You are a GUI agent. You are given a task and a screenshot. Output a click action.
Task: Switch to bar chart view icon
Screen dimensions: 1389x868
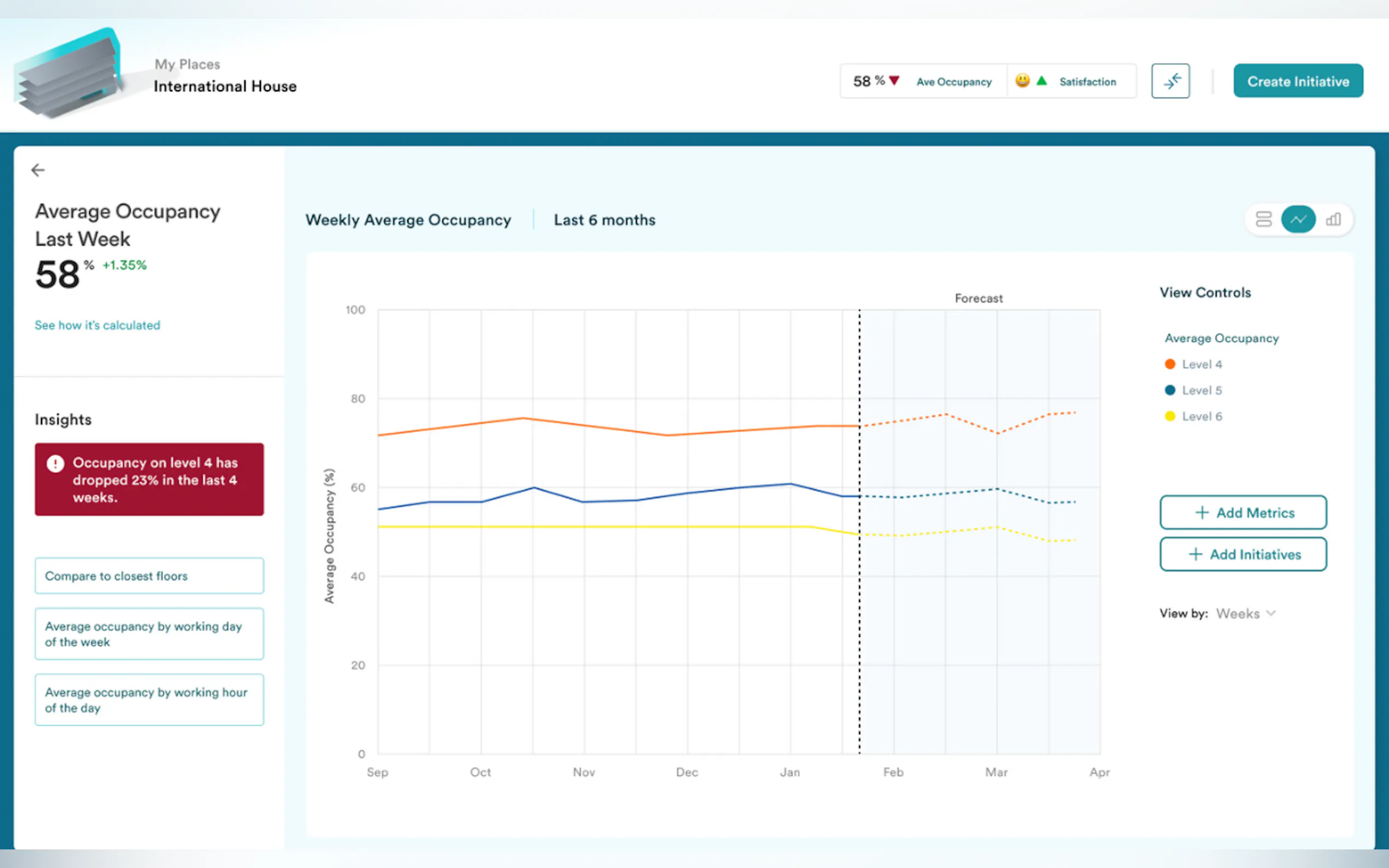(1333, 219)
